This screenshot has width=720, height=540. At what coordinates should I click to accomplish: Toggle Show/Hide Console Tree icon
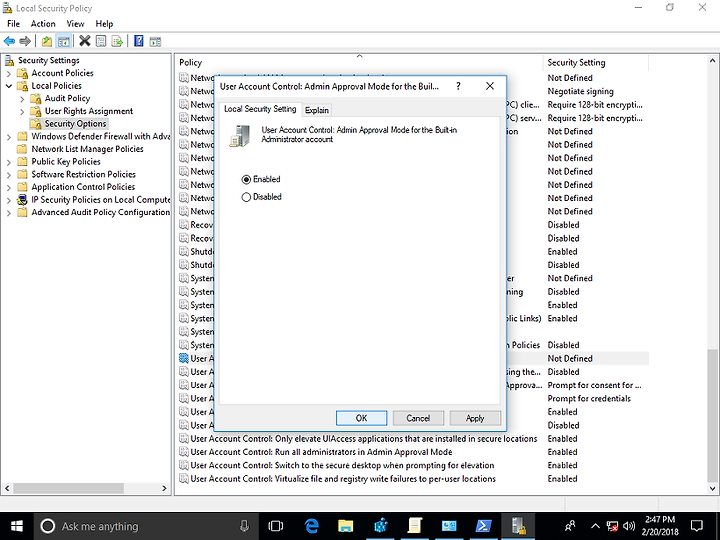coord(63,41)
